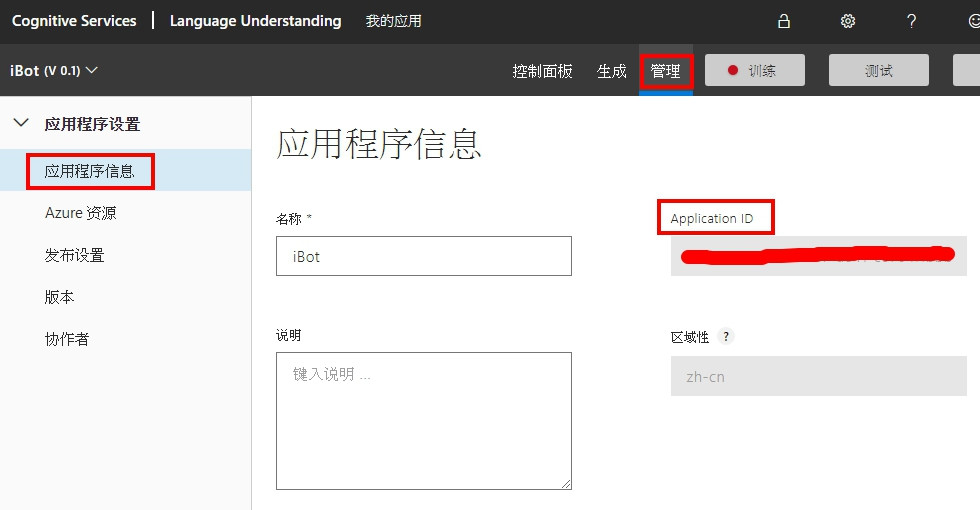Click the 应用程序设置 section header

pos(92,124)
